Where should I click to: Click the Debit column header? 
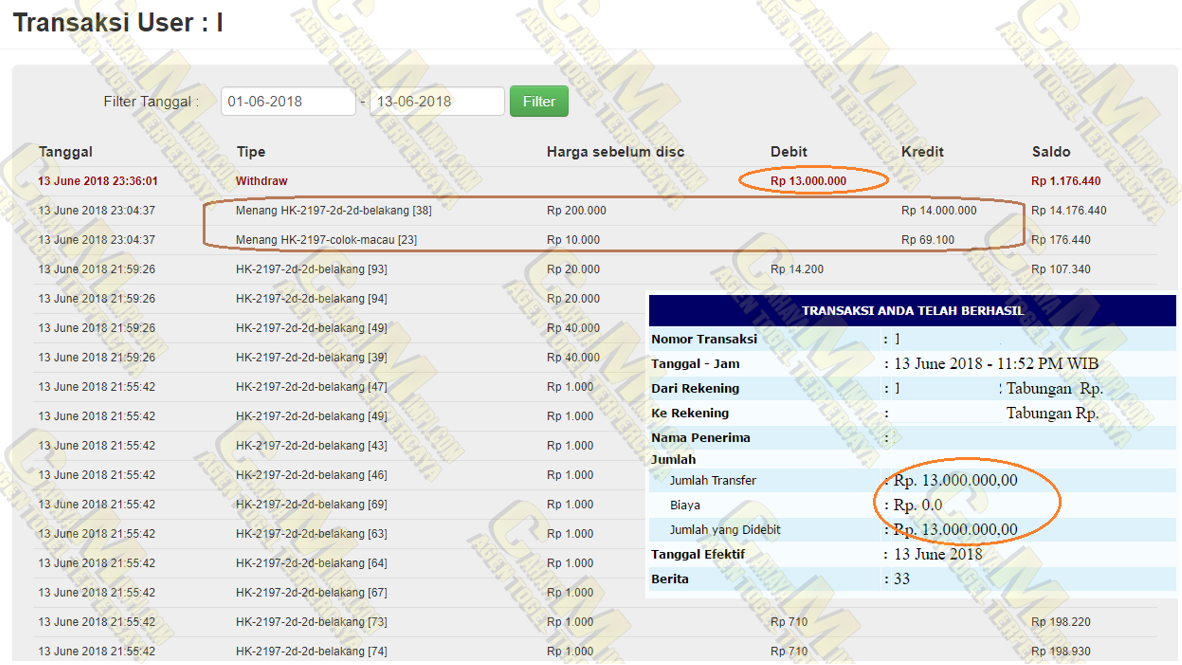coord(789,152)
